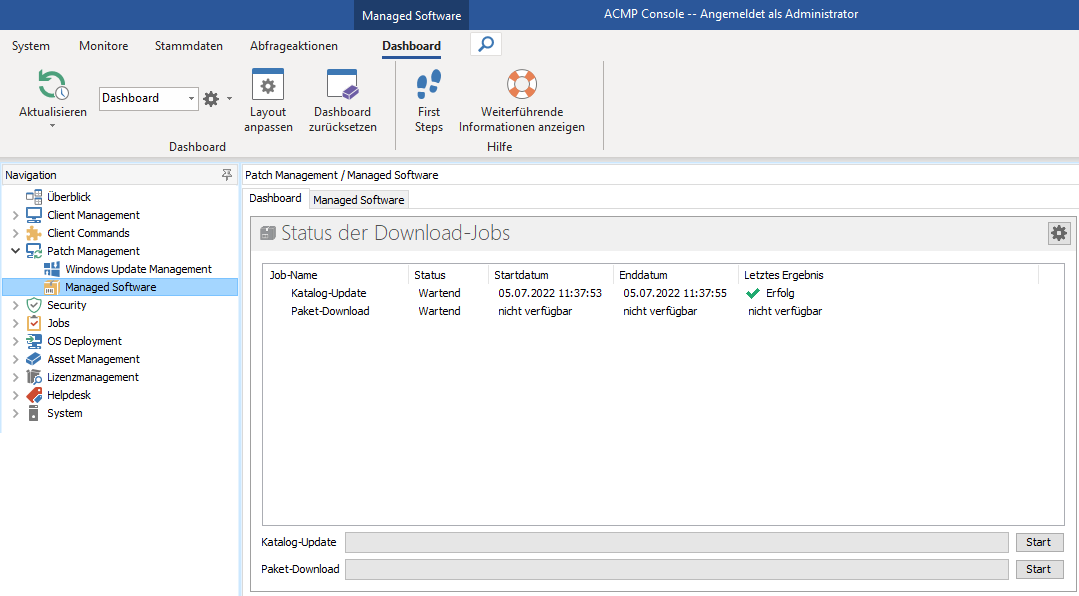Click the Katalog-Update progress bar

[x=676, y=541]
